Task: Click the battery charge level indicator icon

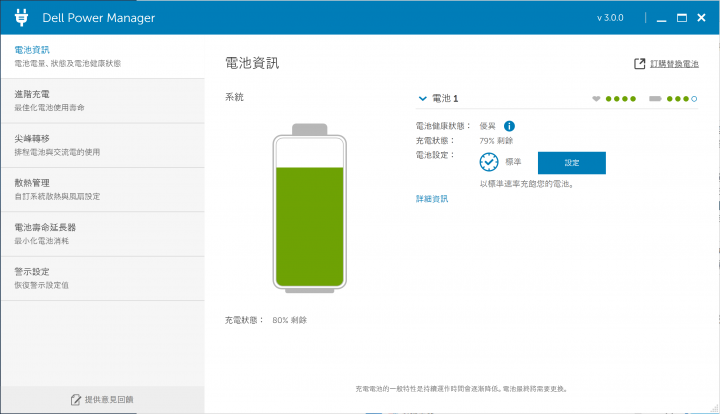Action: 655,99
